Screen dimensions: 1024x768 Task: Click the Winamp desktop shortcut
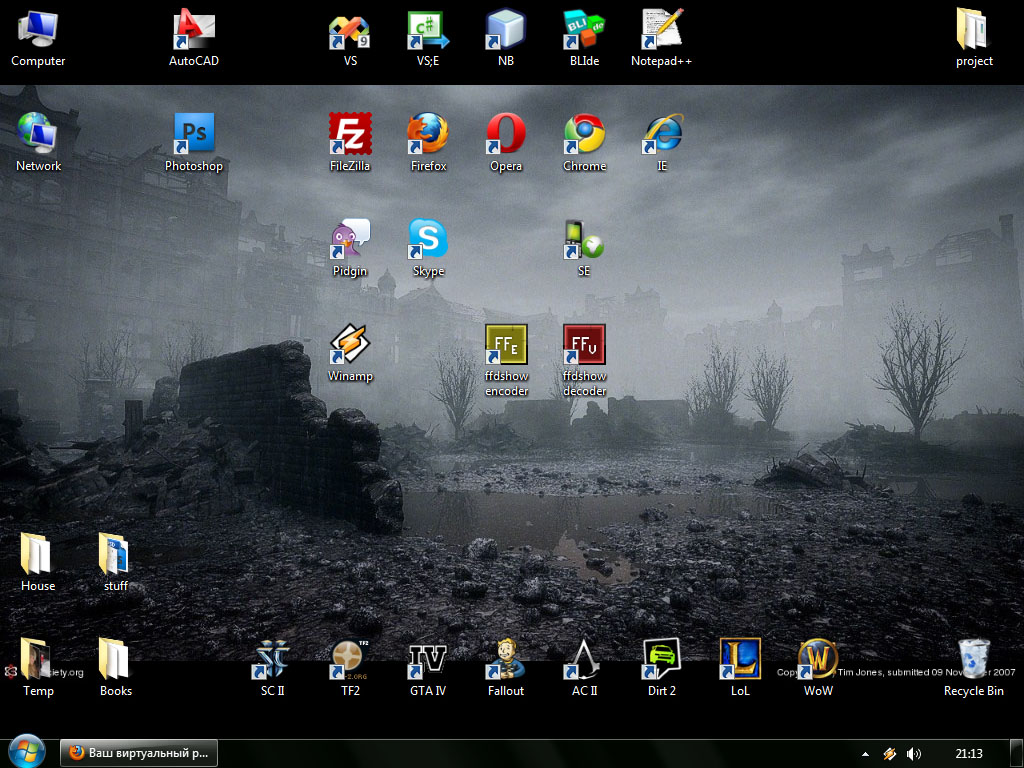tap(350, 345)
